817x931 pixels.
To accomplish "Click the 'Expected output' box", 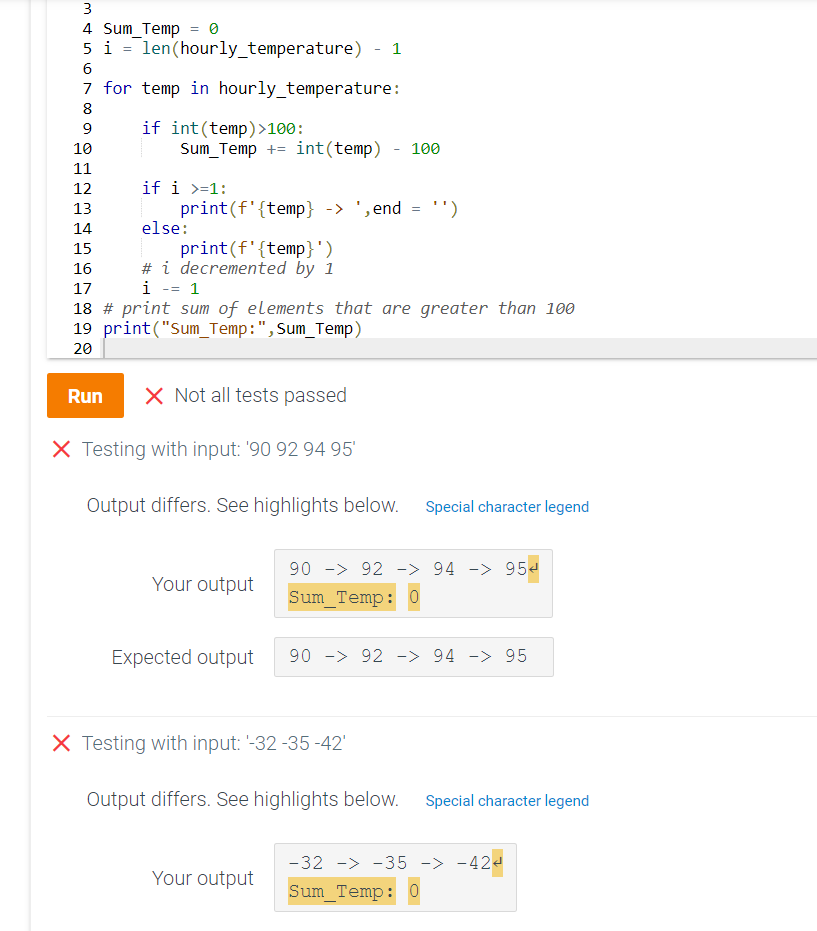I will (x=413, y=656).
